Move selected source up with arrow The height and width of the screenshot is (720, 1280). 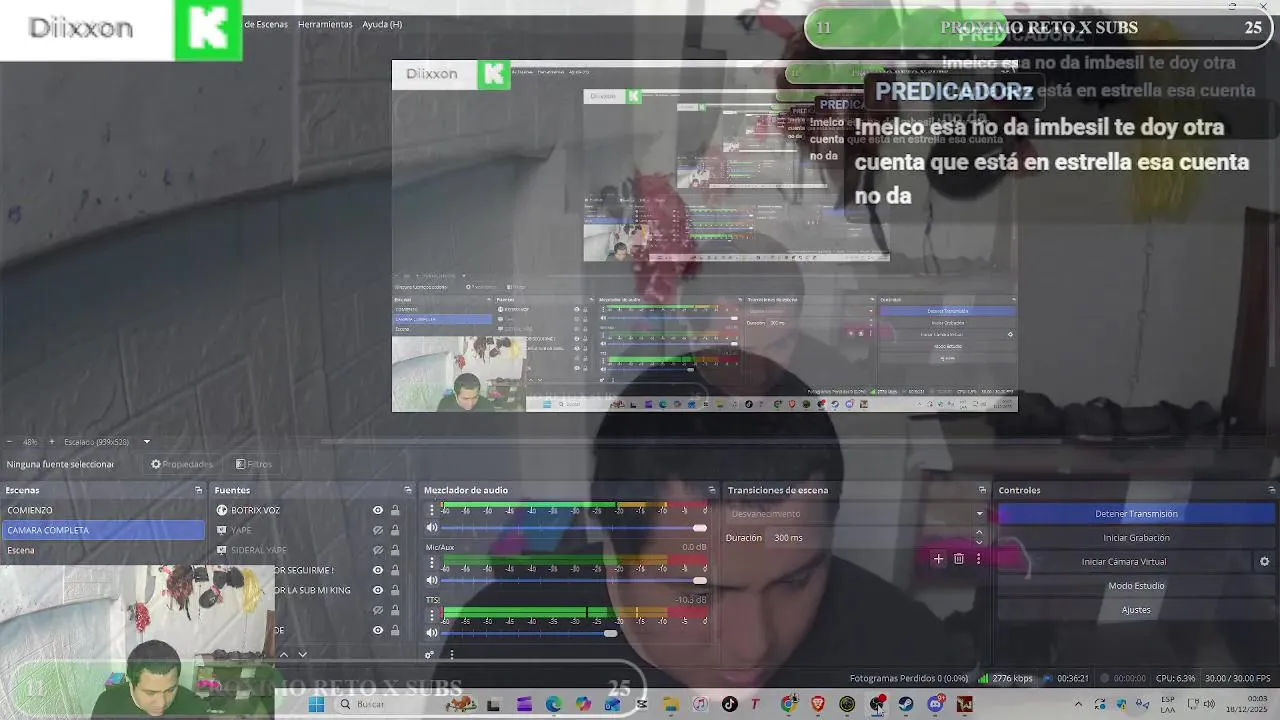283,654
